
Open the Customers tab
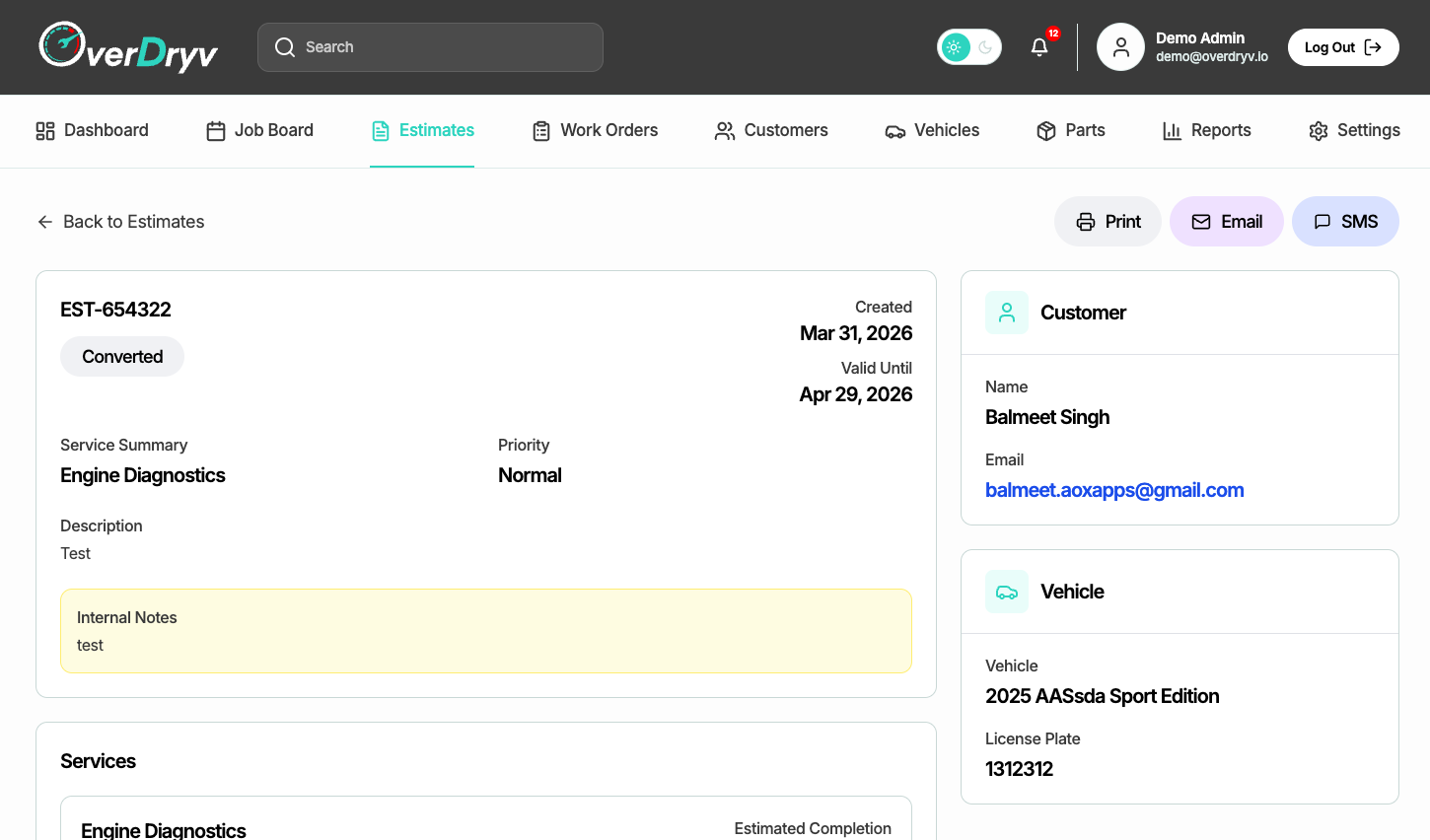click(771, 130)
